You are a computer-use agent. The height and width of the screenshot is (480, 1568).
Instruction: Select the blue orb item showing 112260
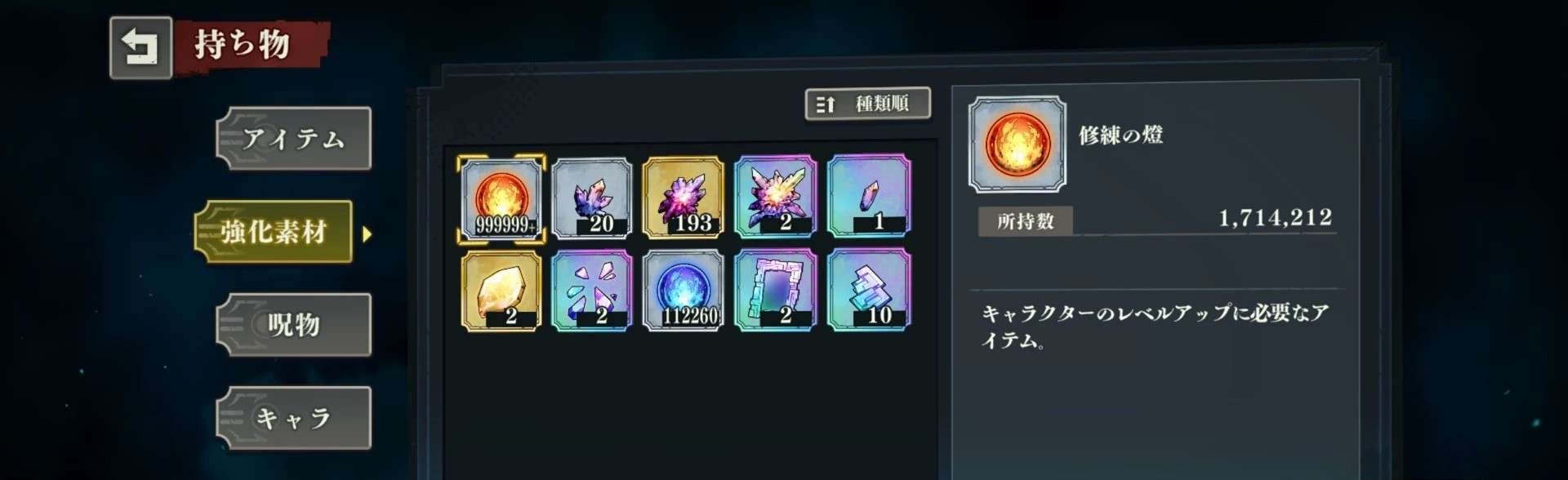tap(684, 291)
